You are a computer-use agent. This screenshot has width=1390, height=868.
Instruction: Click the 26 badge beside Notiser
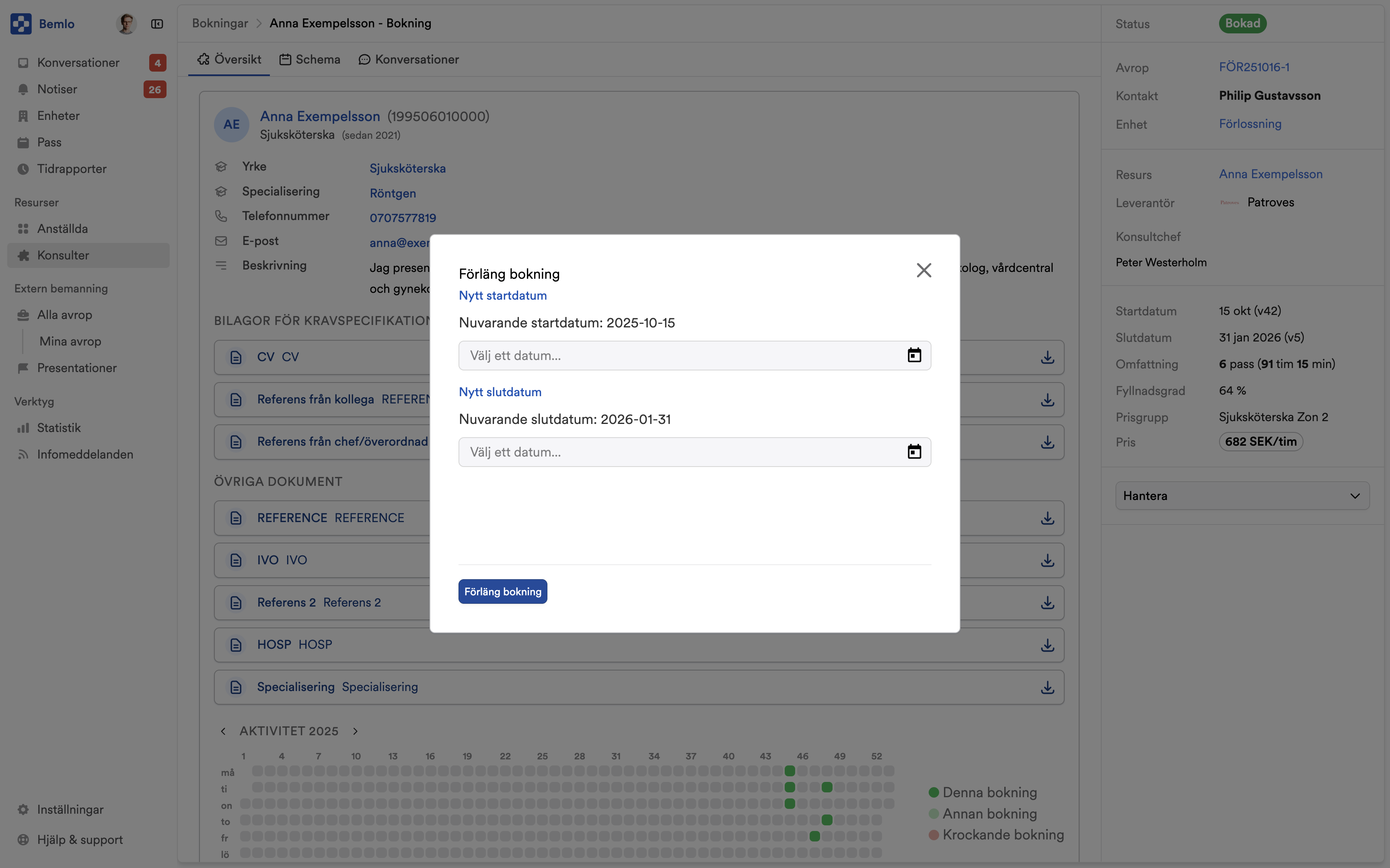click(155, 90)
